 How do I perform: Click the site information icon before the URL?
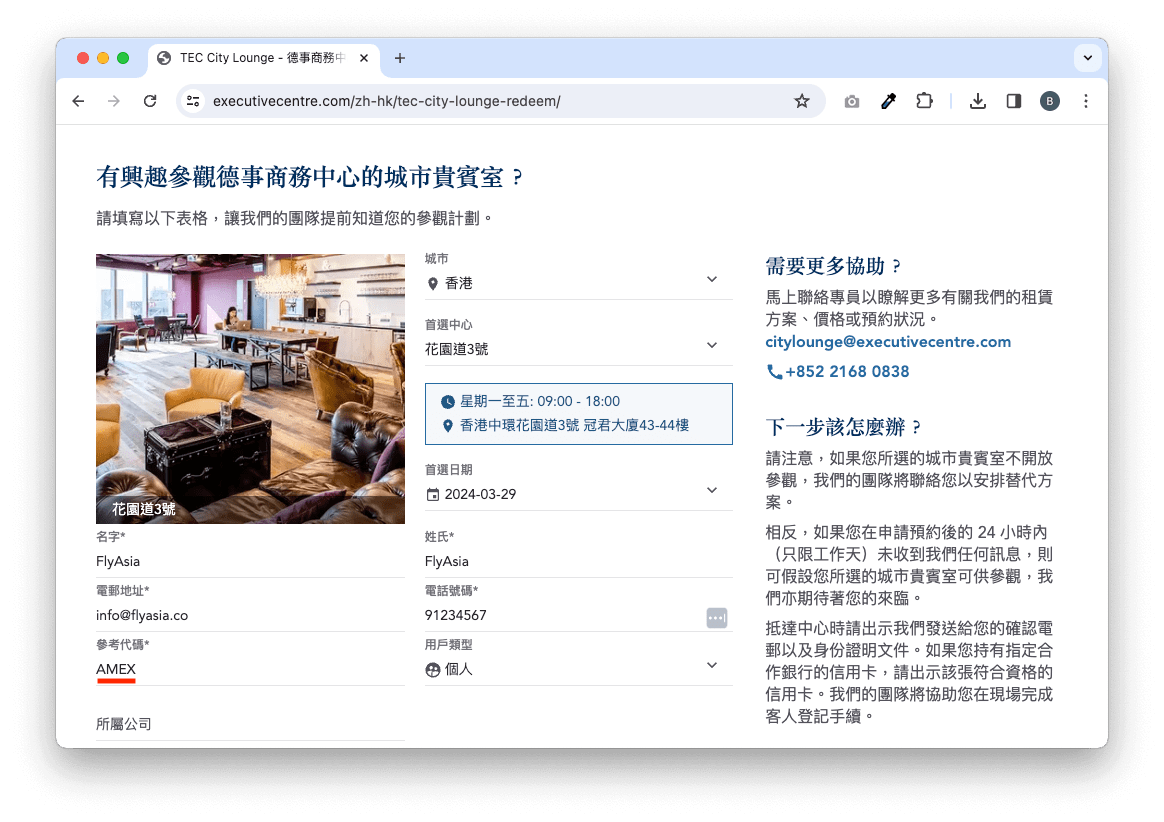(x=193, y=101)
